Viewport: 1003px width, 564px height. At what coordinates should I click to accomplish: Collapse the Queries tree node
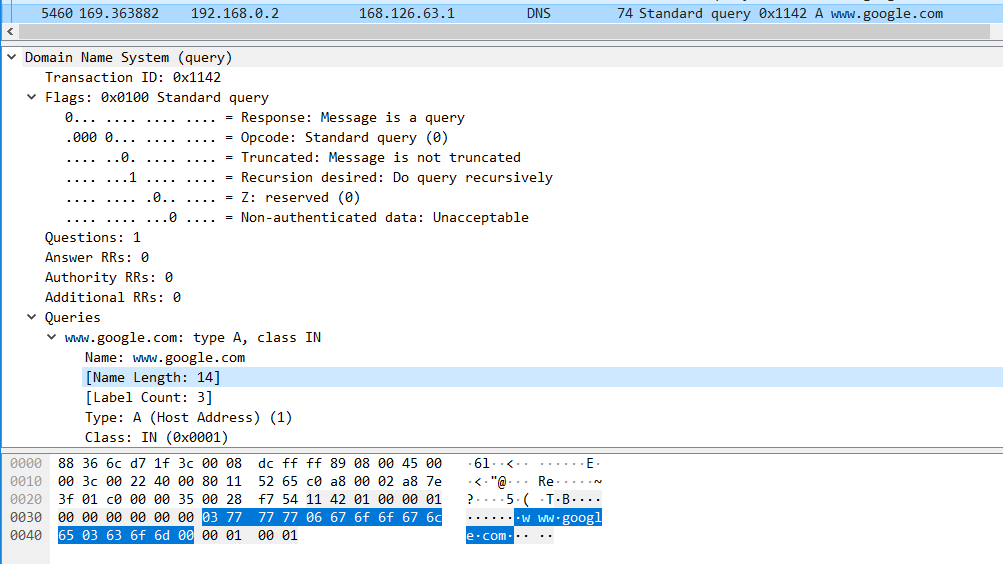[31, 317]
